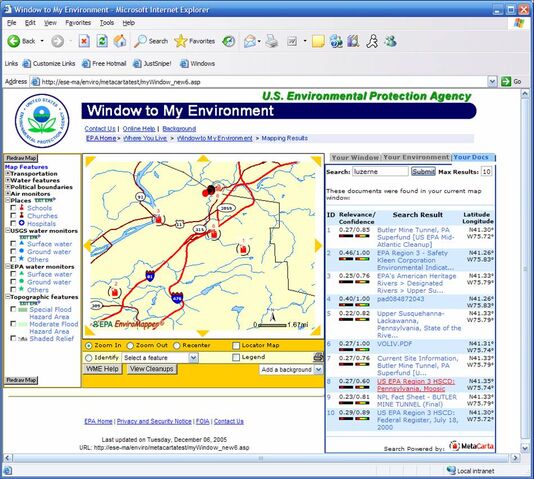Open VOLIV.PDF search result
Image resolution: width=534 pixels, height=479 pixels.
pyautogui.click(x=394, y=344)
